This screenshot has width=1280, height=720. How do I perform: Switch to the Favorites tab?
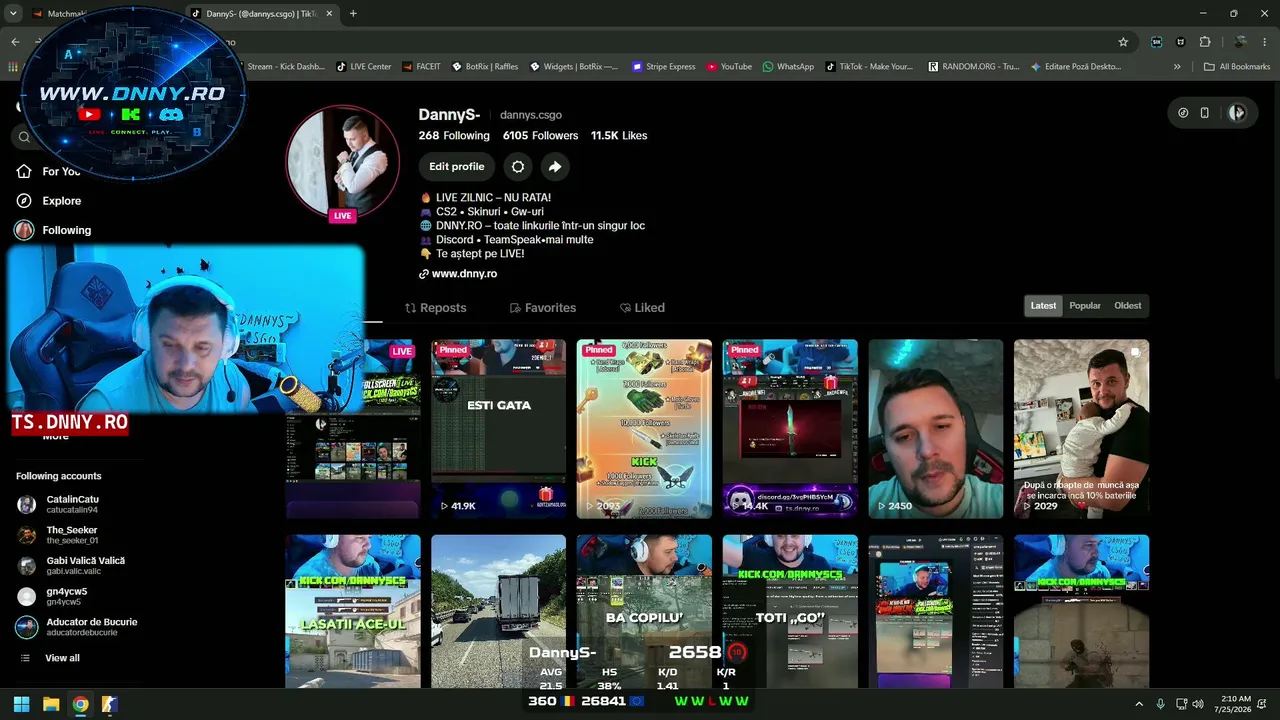(x=542, y=308)
